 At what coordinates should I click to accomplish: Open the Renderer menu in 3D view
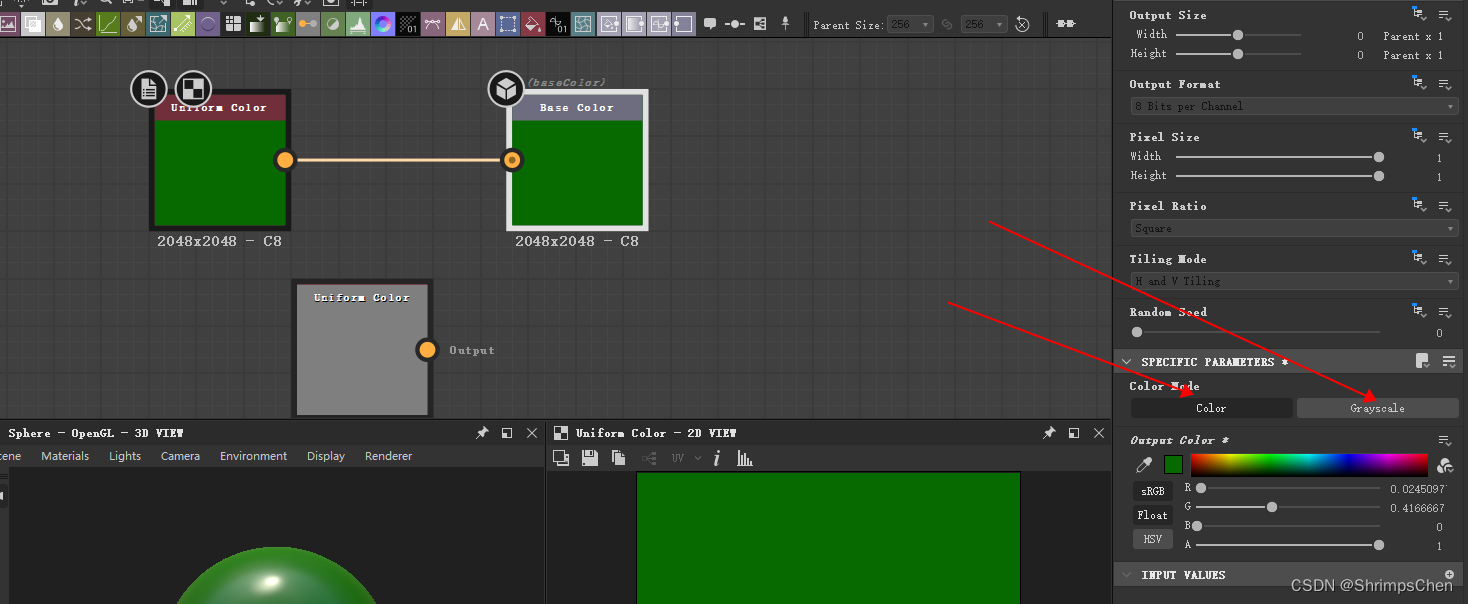(388, 456)
